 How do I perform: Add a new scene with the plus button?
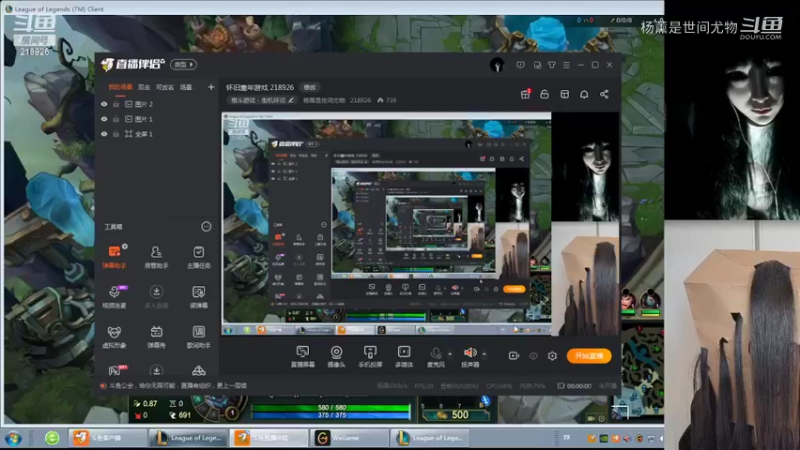211,87
